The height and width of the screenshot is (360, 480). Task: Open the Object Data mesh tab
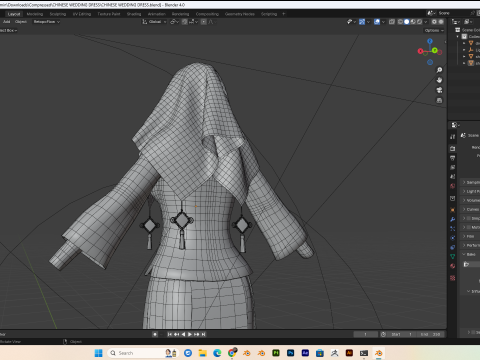pos(452,257)
